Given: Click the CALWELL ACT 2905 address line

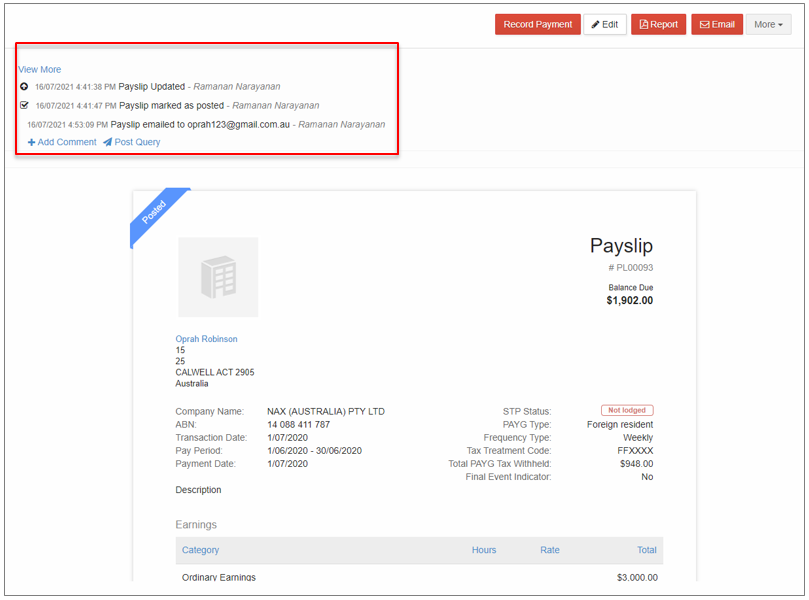Looking at the screenshot, I should pyautogui.click(x=215, y=372).
